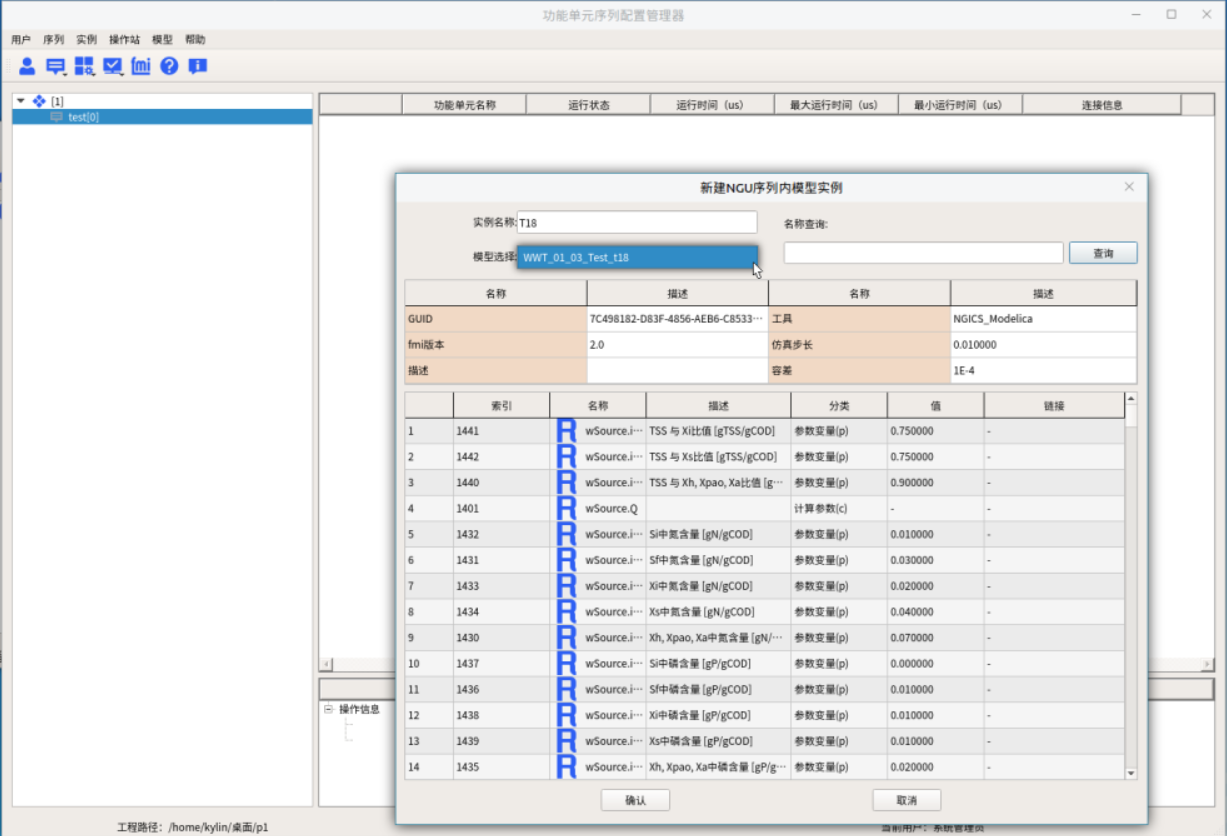Click the sequence toolbar icon with dropdown
Viewport: 1227px width, 836px height.
point(56,66)
